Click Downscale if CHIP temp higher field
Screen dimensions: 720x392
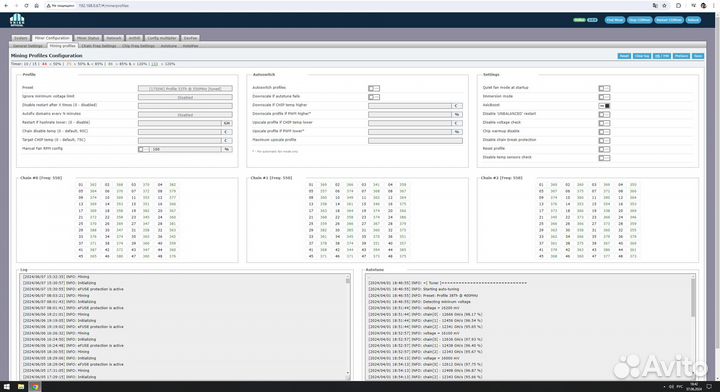tap(410, 106)
